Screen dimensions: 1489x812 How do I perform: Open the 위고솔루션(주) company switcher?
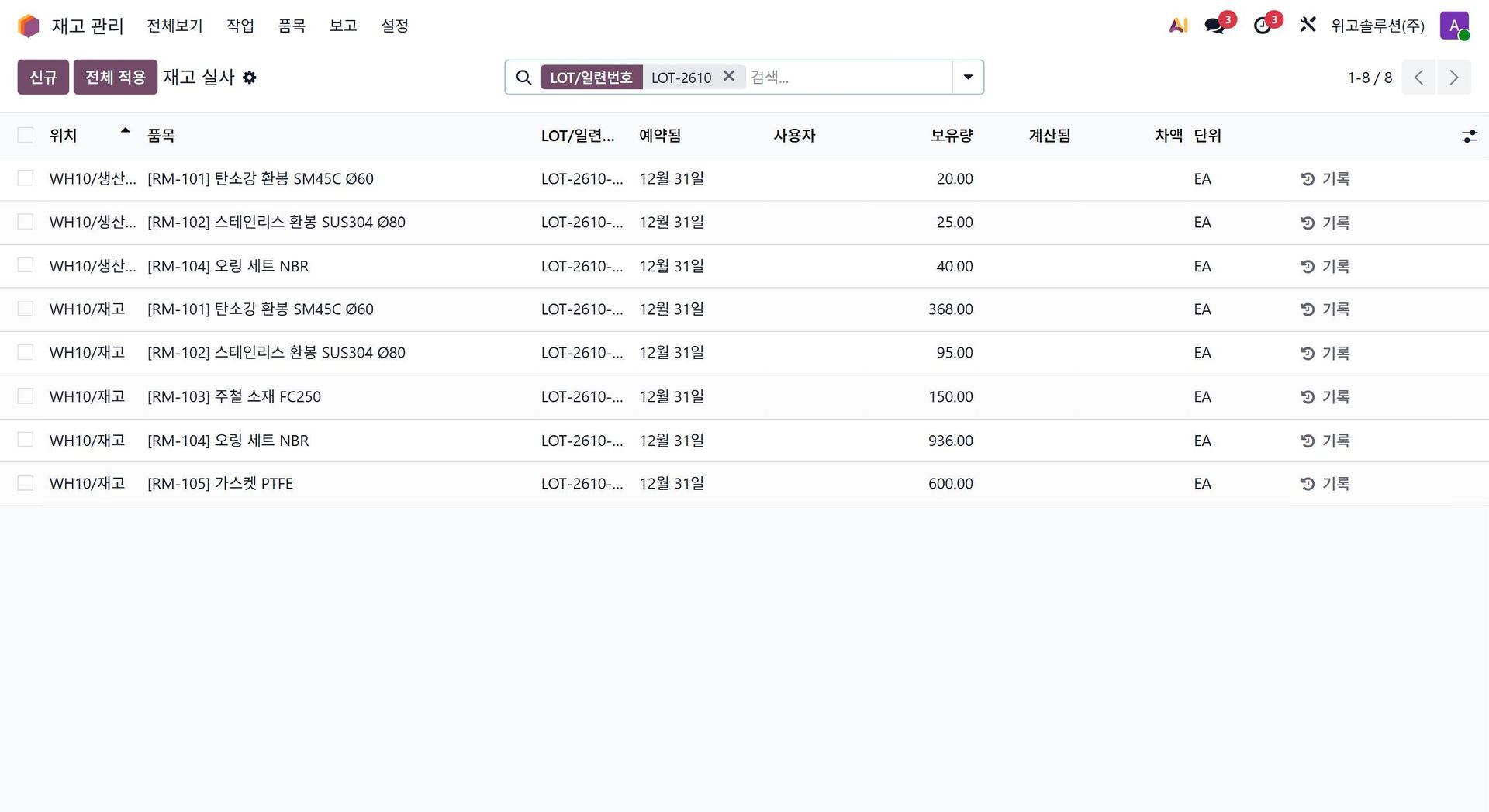(x=1377, y=26)
